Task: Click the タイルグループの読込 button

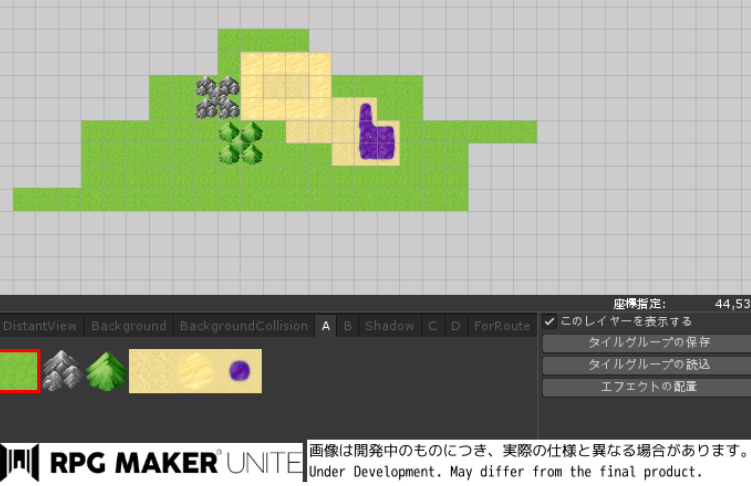Action: 648,365
